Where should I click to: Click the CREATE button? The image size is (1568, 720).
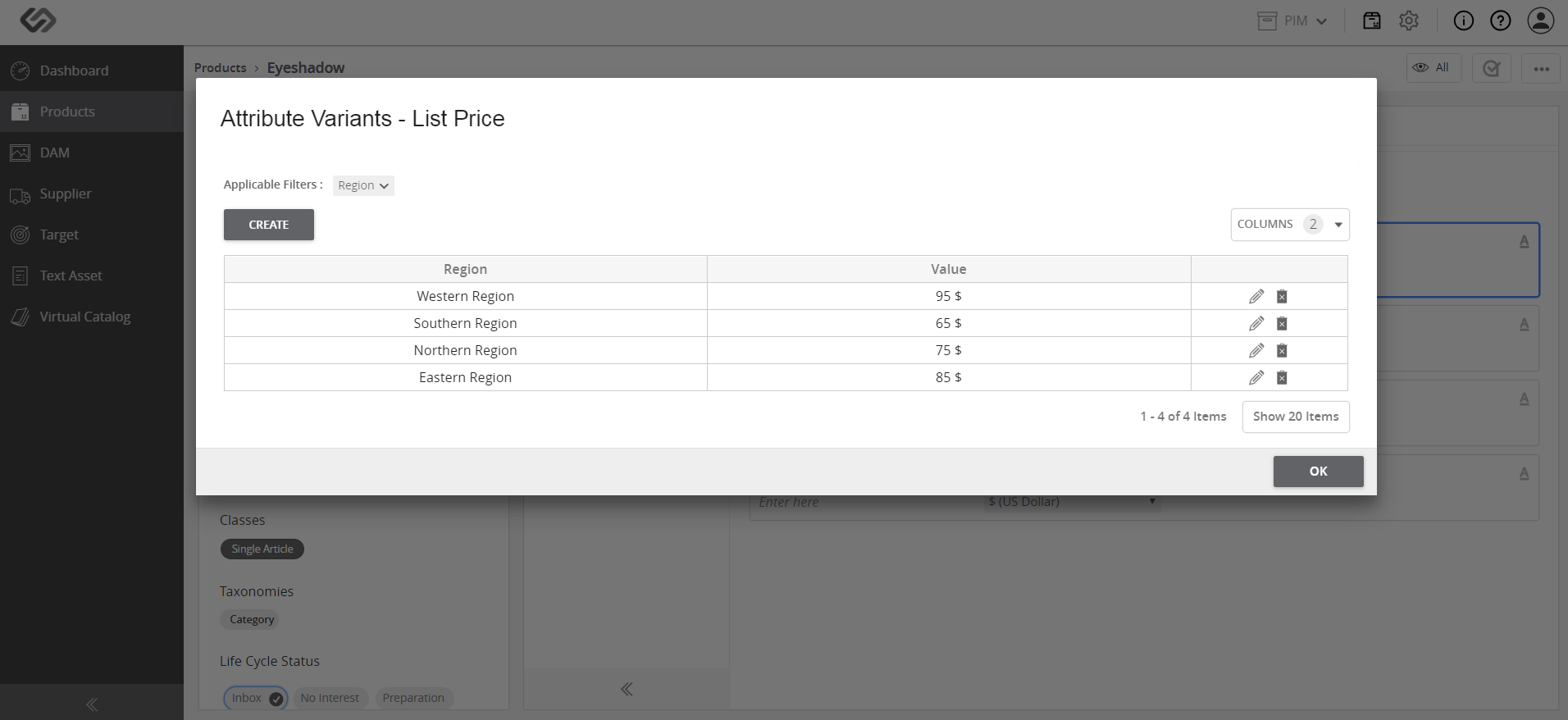269,225
